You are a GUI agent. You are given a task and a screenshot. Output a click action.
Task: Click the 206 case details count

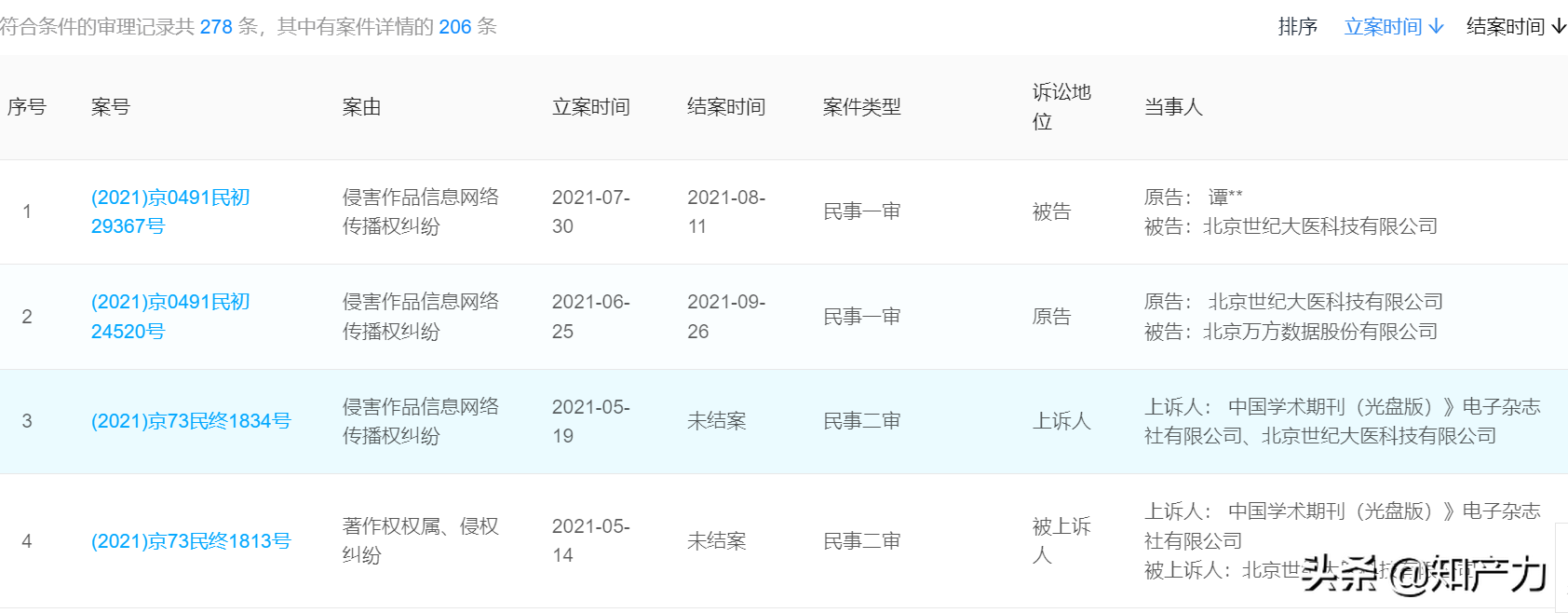pos(455,27)
